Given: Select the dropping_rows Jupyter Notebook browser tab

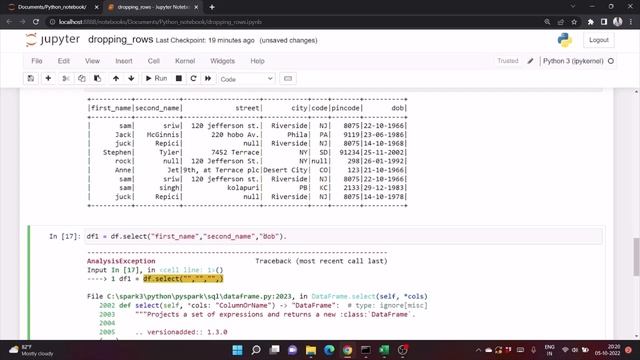Looking at the screenshot, I should [153, 7].
